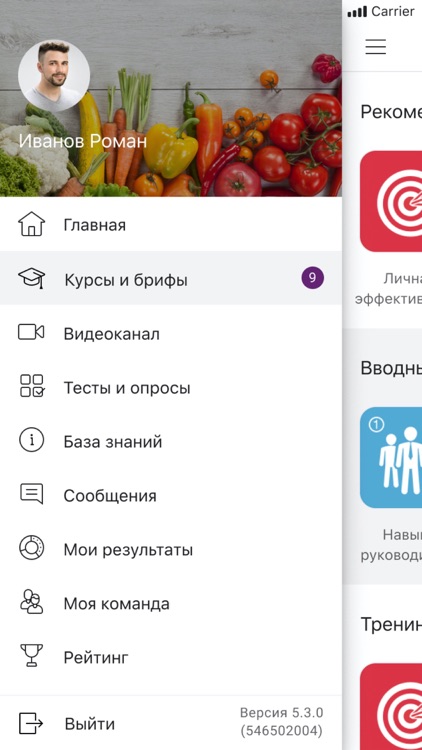Image resolution: width=422 pixels, height=750 pixels.
Task: Open the bottom red target training card
Action: [391, 706]
